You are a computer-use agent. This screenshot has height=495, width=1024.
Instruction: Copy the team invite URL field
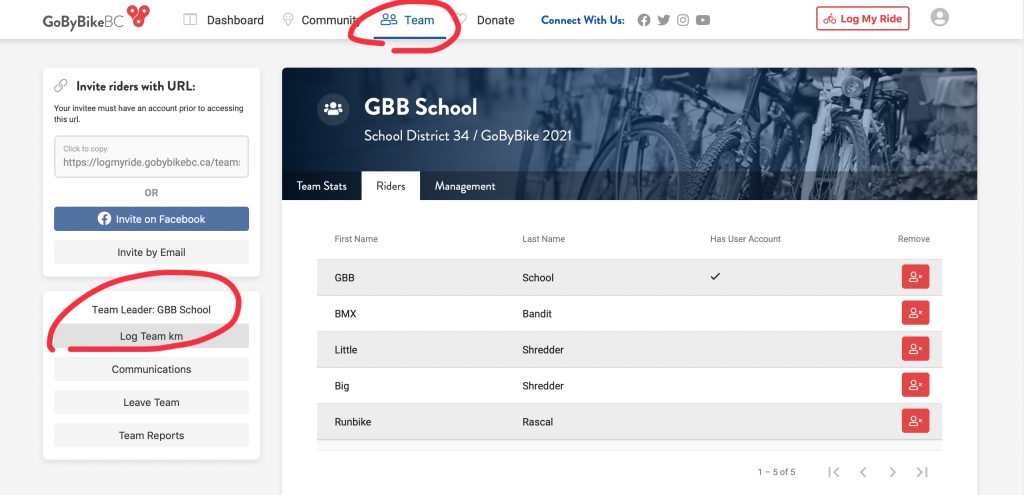click(152, 157)
